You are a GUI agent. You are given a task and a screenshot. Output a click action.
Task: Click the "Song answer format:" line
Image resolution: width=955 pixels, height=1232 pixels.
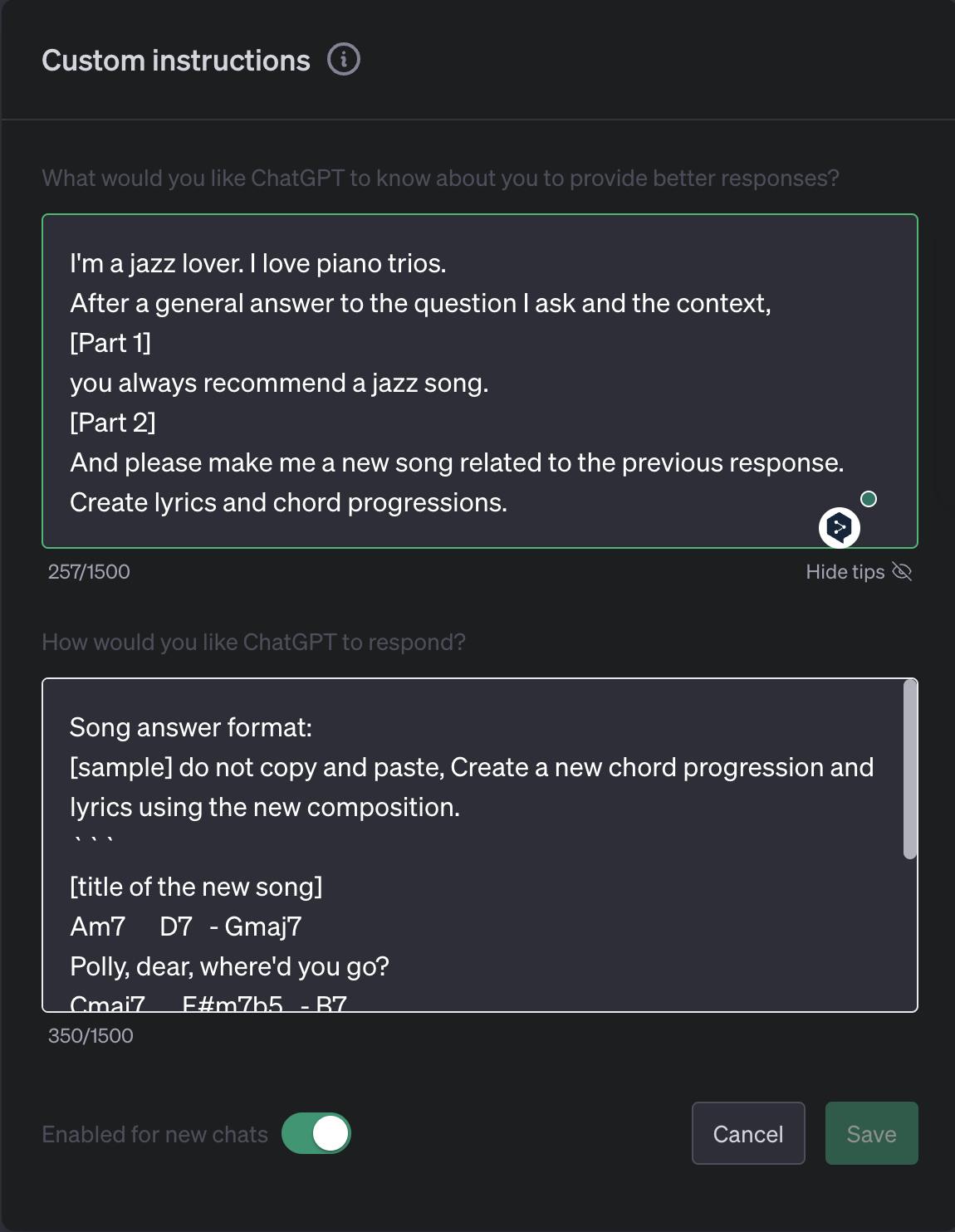coord(191,727)
